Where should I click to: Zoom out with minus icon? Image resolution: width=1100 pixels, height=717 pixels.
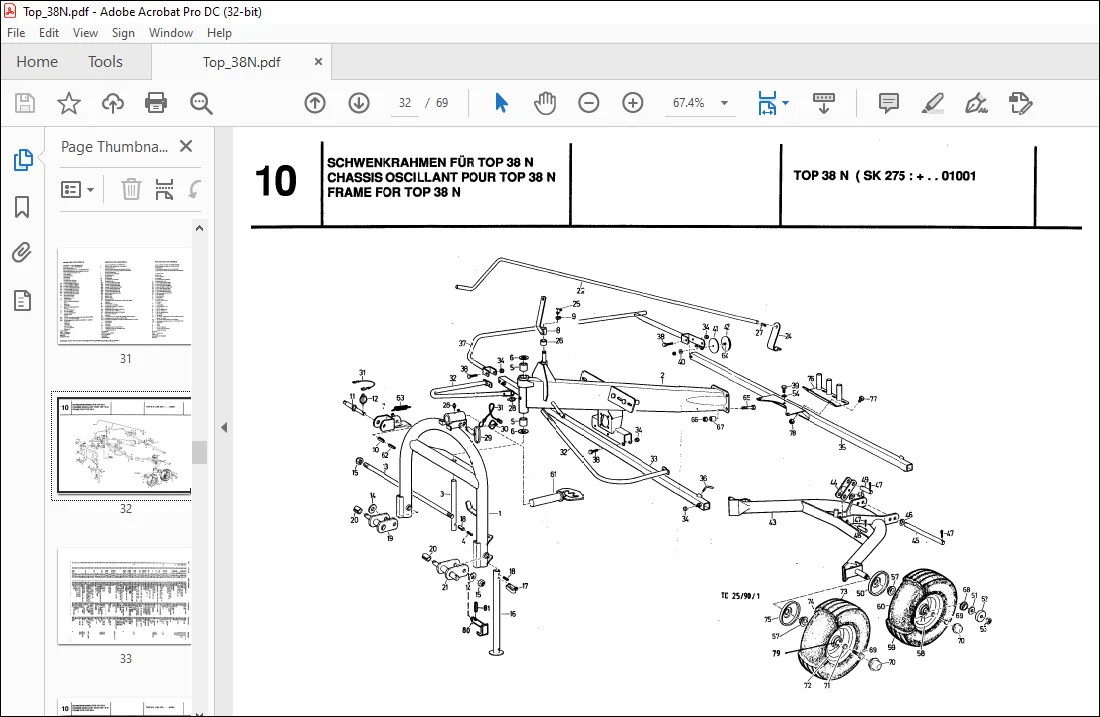tap(589, 103)
